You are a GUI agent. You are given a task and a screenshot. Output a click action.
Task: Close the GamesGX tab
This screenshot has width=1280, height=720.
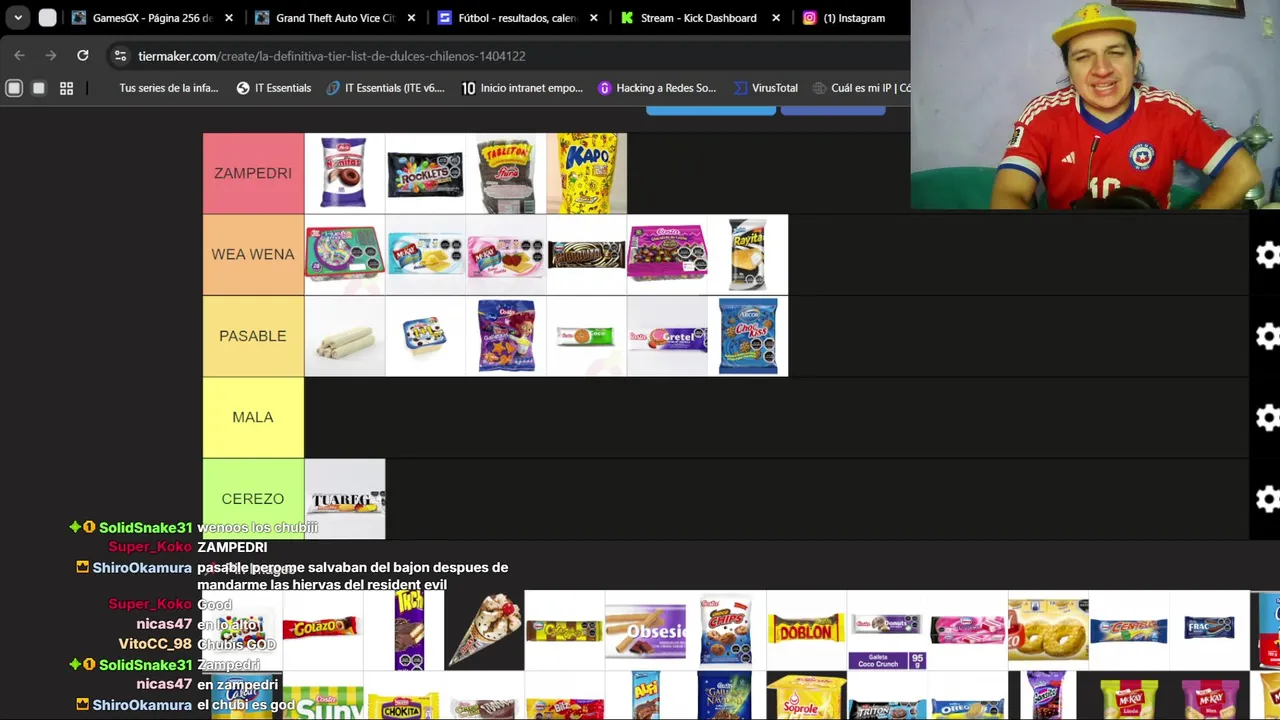tap(229, 18)
